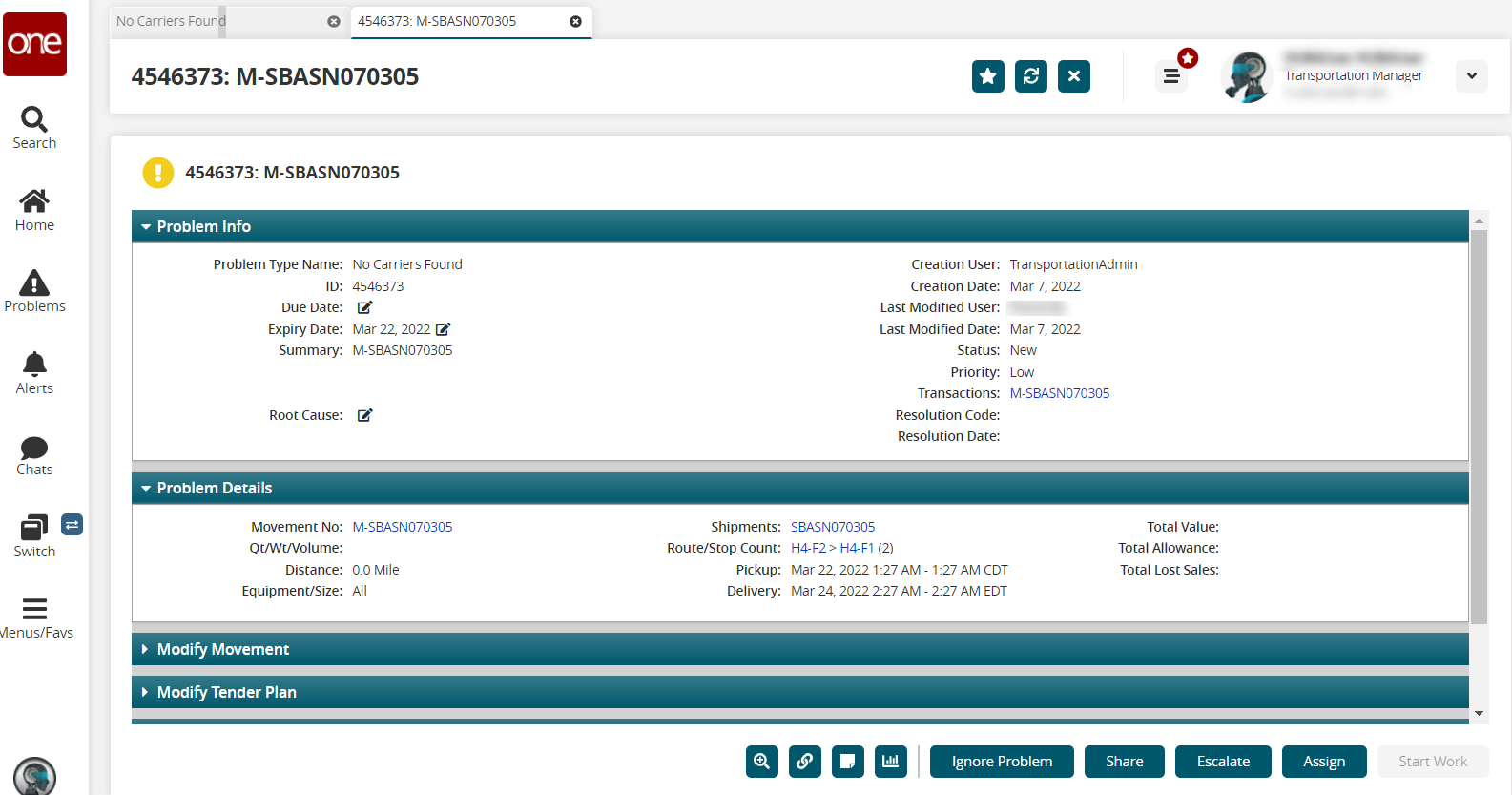The height and width of the screenshot is (795, 1512).
Task: Click the vertical scrollbar thumb
Action: pyautogui.click(x=1480, y=427)
